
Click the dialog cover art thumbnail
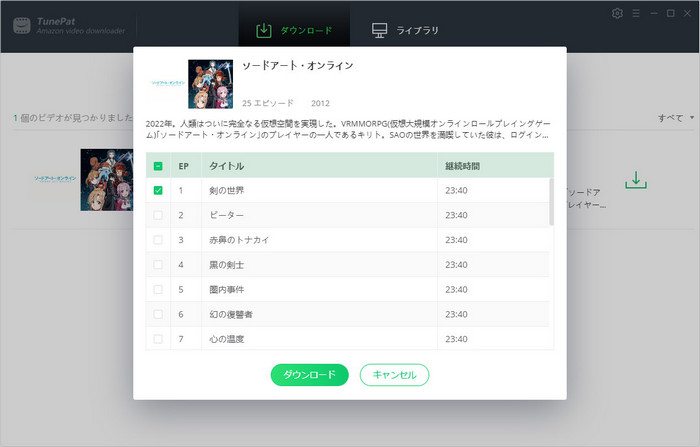[x=210, y=84]
